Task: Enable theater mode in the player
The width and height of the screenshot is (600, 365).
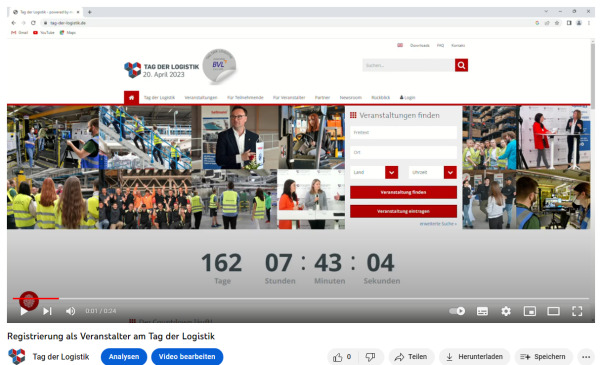Action: (553, 311)
